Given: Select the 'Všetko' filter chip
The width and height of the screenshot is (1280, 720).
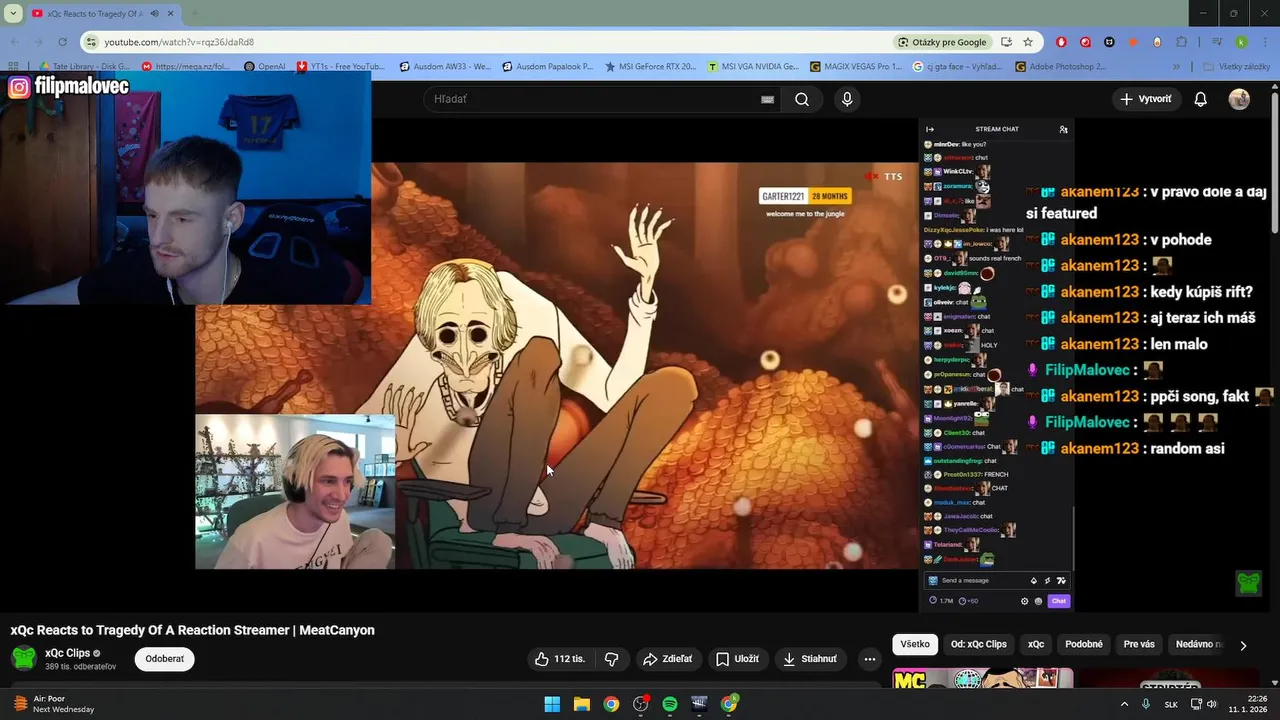Looking at the screenshot, I should pyautogui.click(x=915, y=644).
